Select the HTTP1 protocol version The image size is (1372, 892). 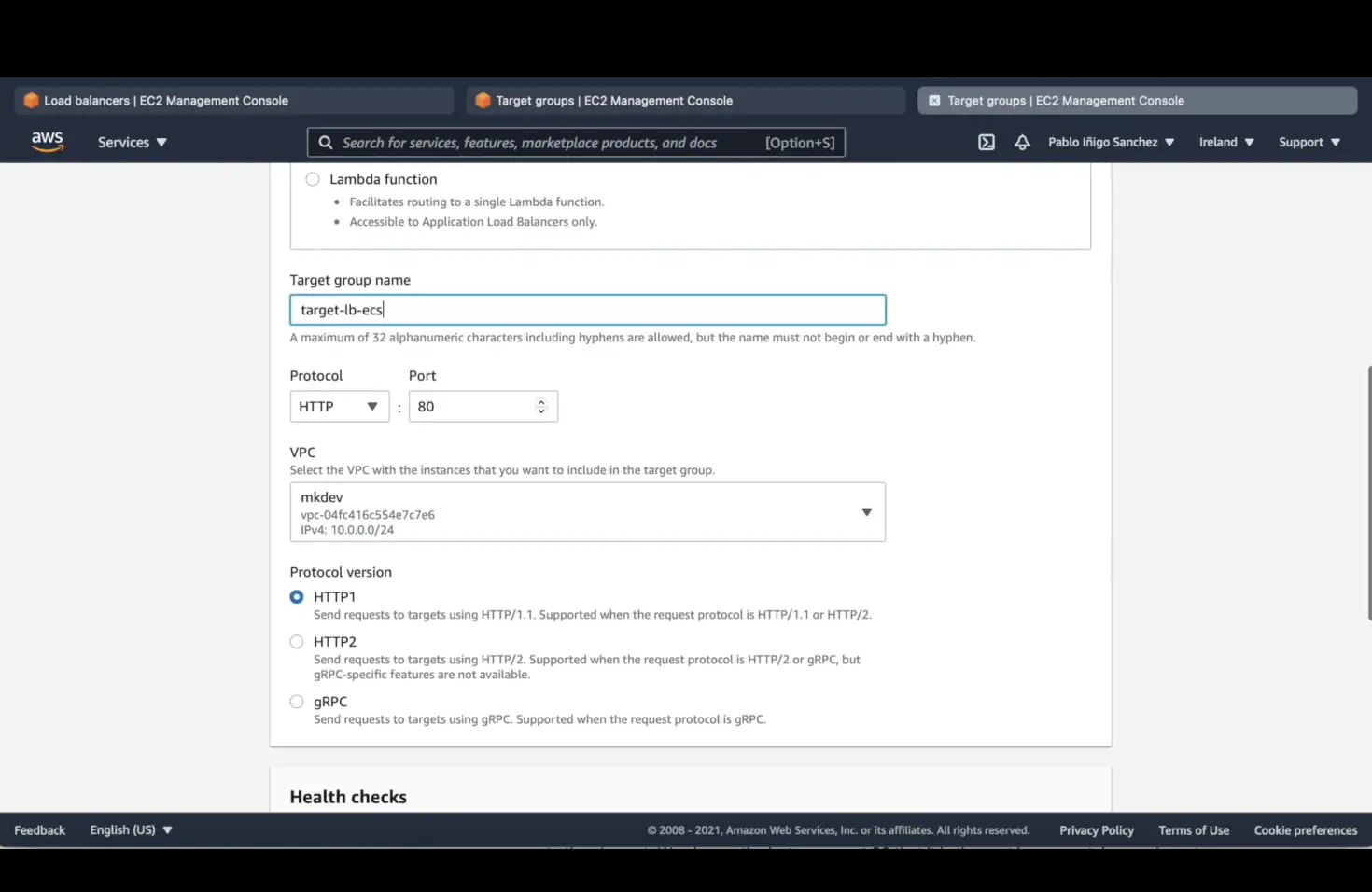(297, 597)
